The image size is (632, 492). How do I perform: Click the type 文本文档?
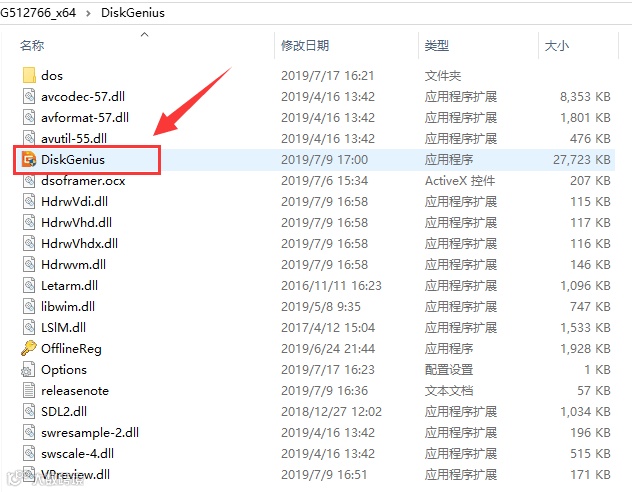[x=449, y=390]
